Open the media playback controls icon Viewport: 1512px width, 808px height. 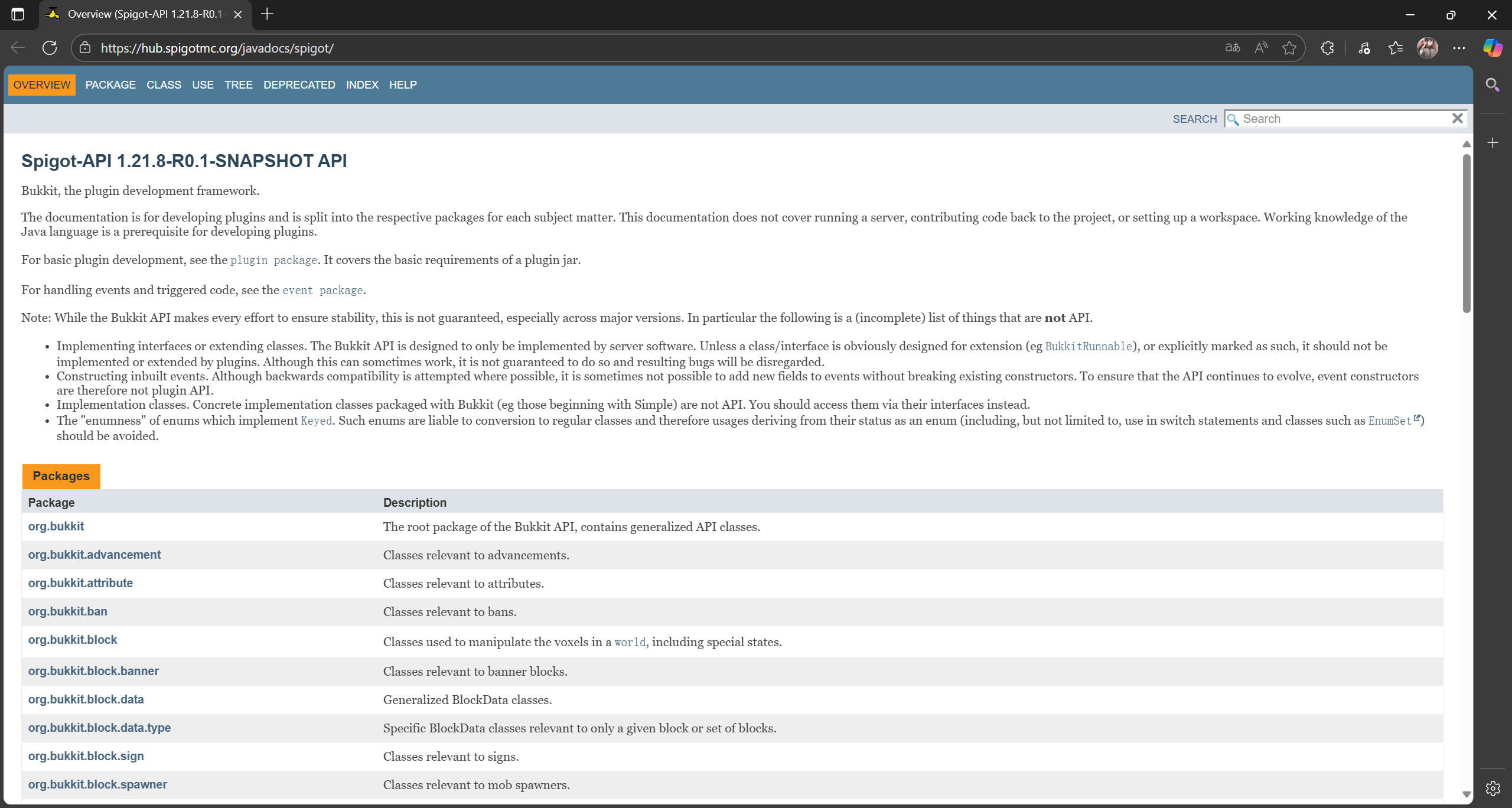(1364, 48)
